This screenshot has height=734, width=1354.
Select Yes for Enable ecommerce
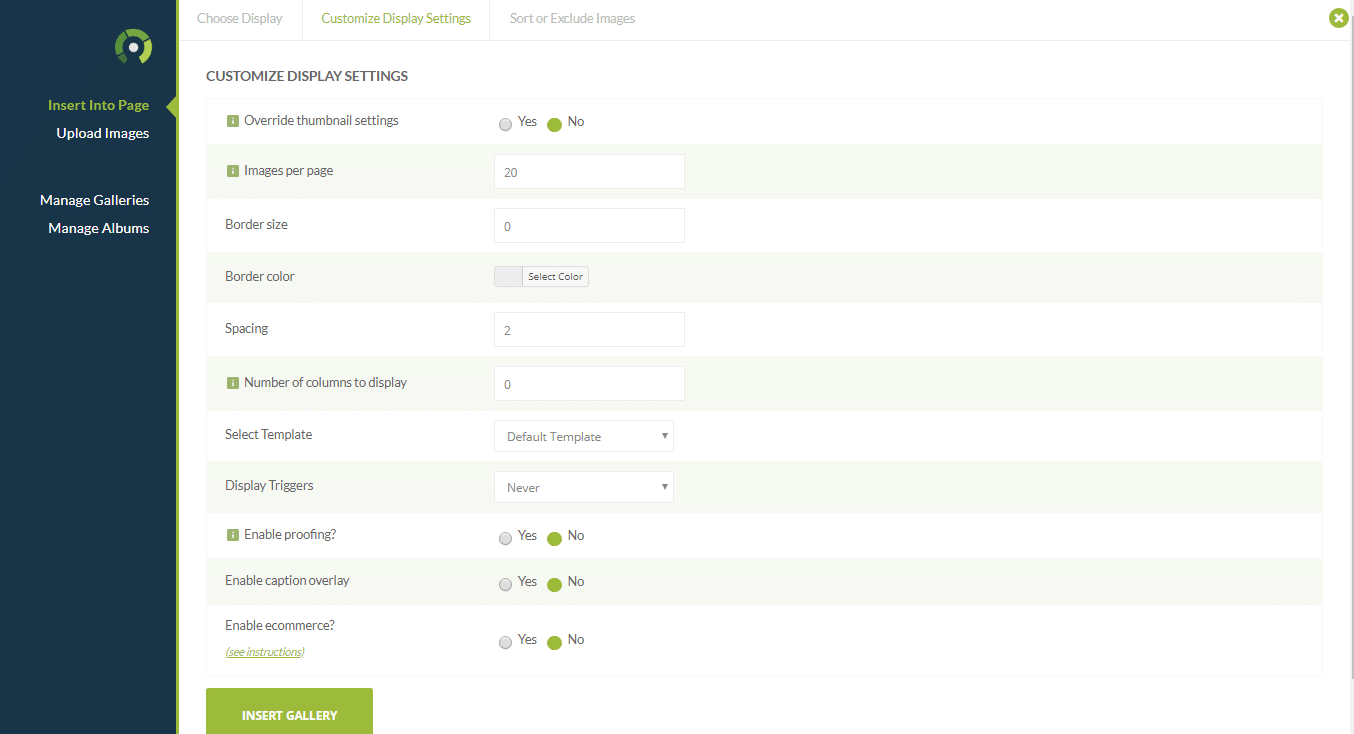505,643
